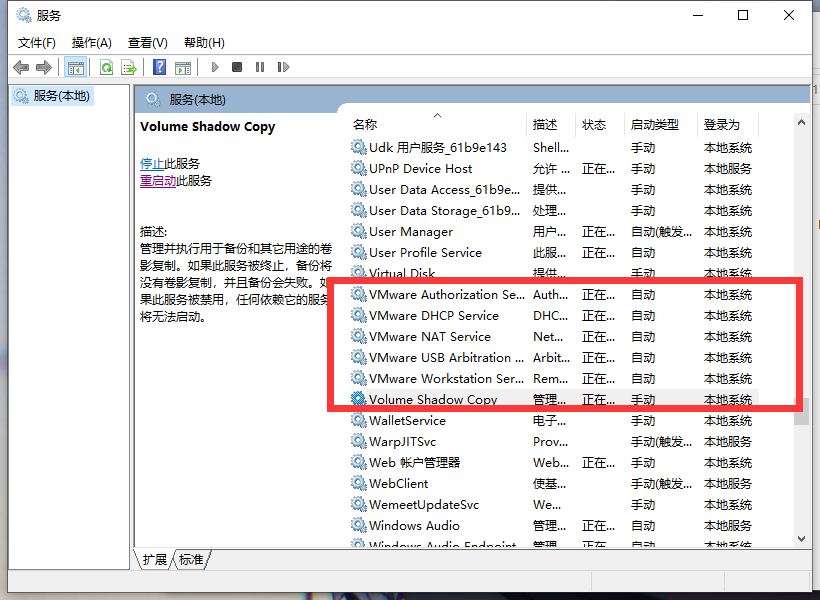
Task: Select the gear icon of VMware DHCP Service
Action: 358,315
